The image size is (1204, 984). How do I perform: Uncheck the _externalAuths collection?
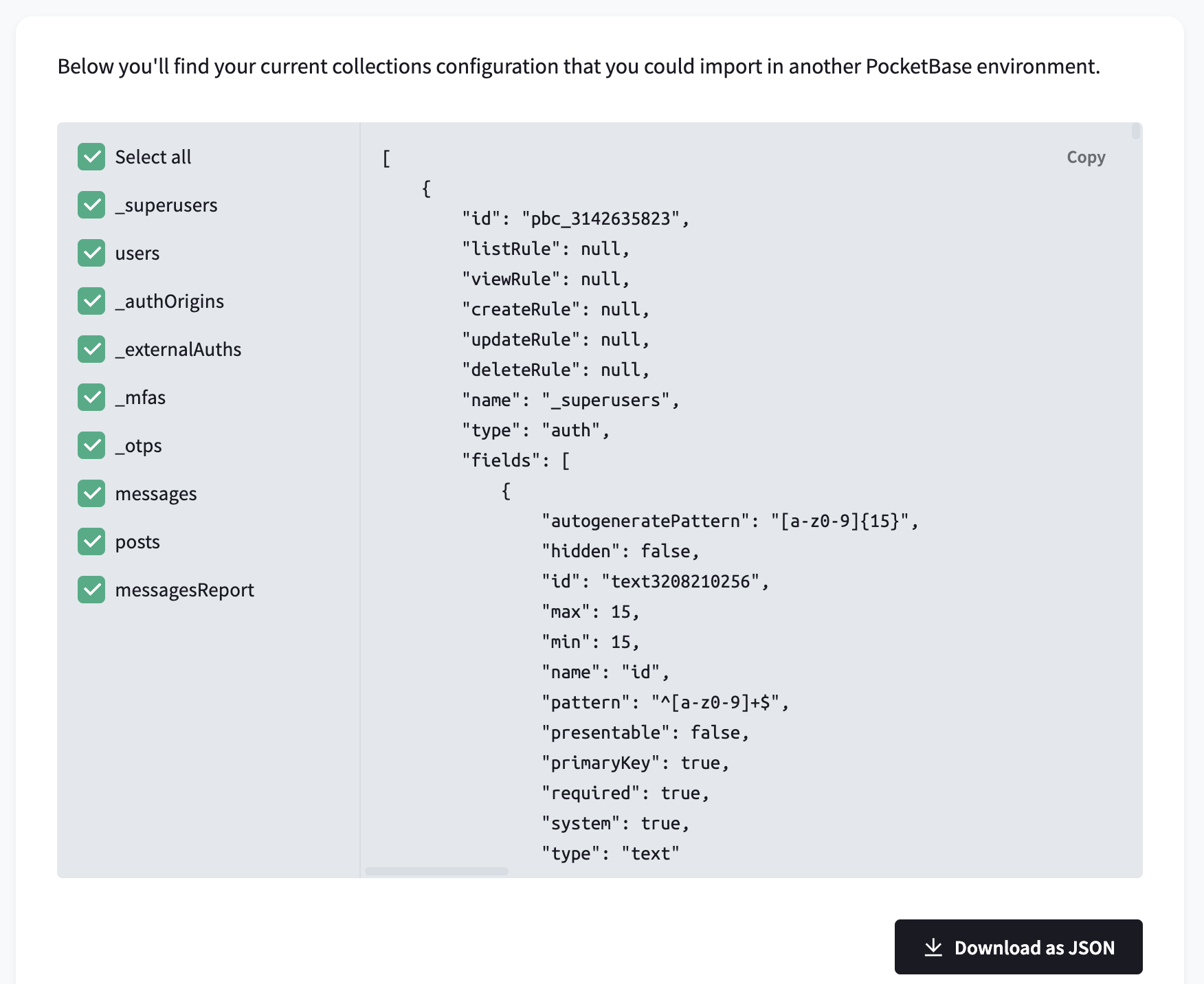(x=91, y=349)
